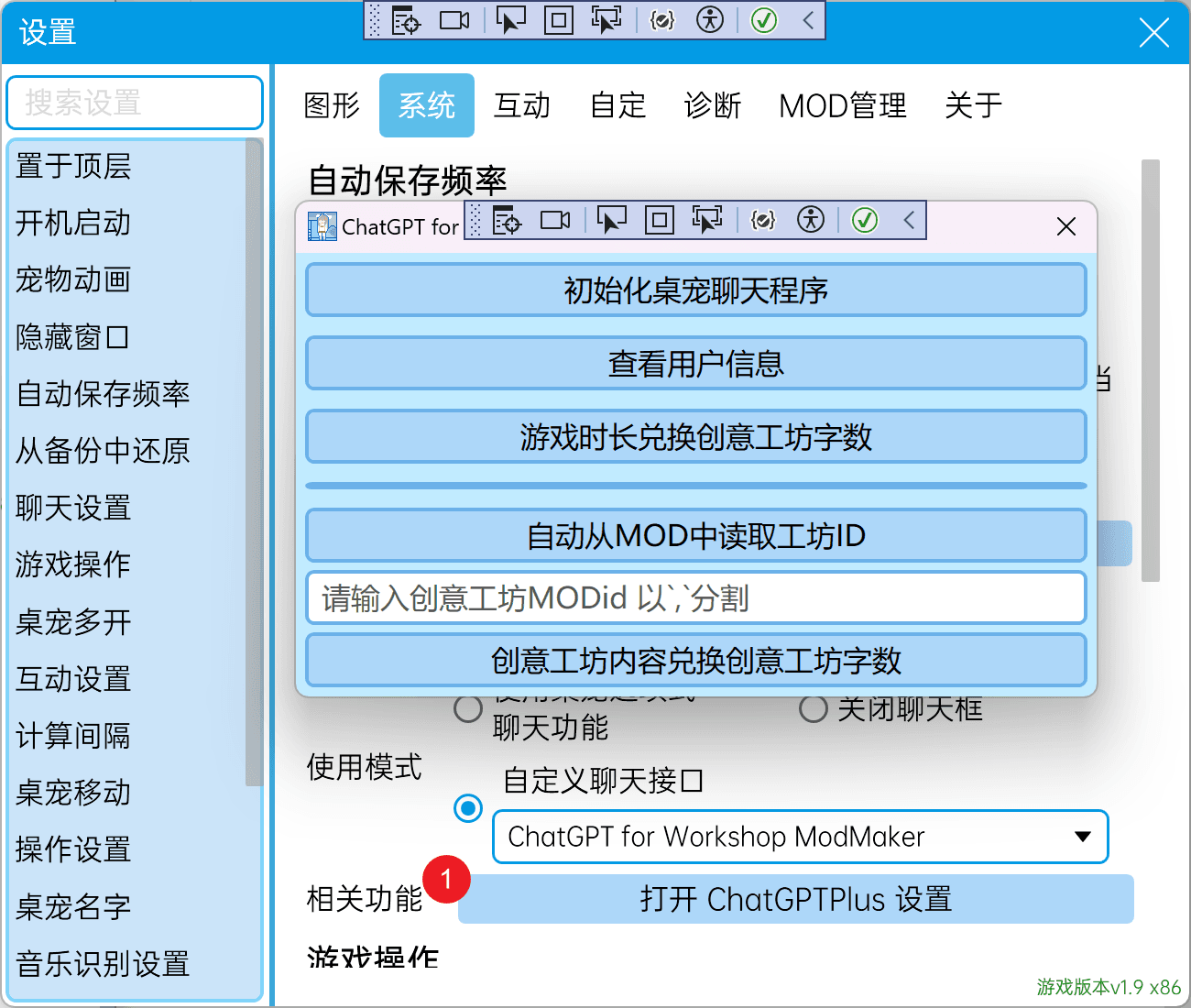Click the 使用模式 label
Viewport: 1191px width, 1008px height.
(365, 767)
